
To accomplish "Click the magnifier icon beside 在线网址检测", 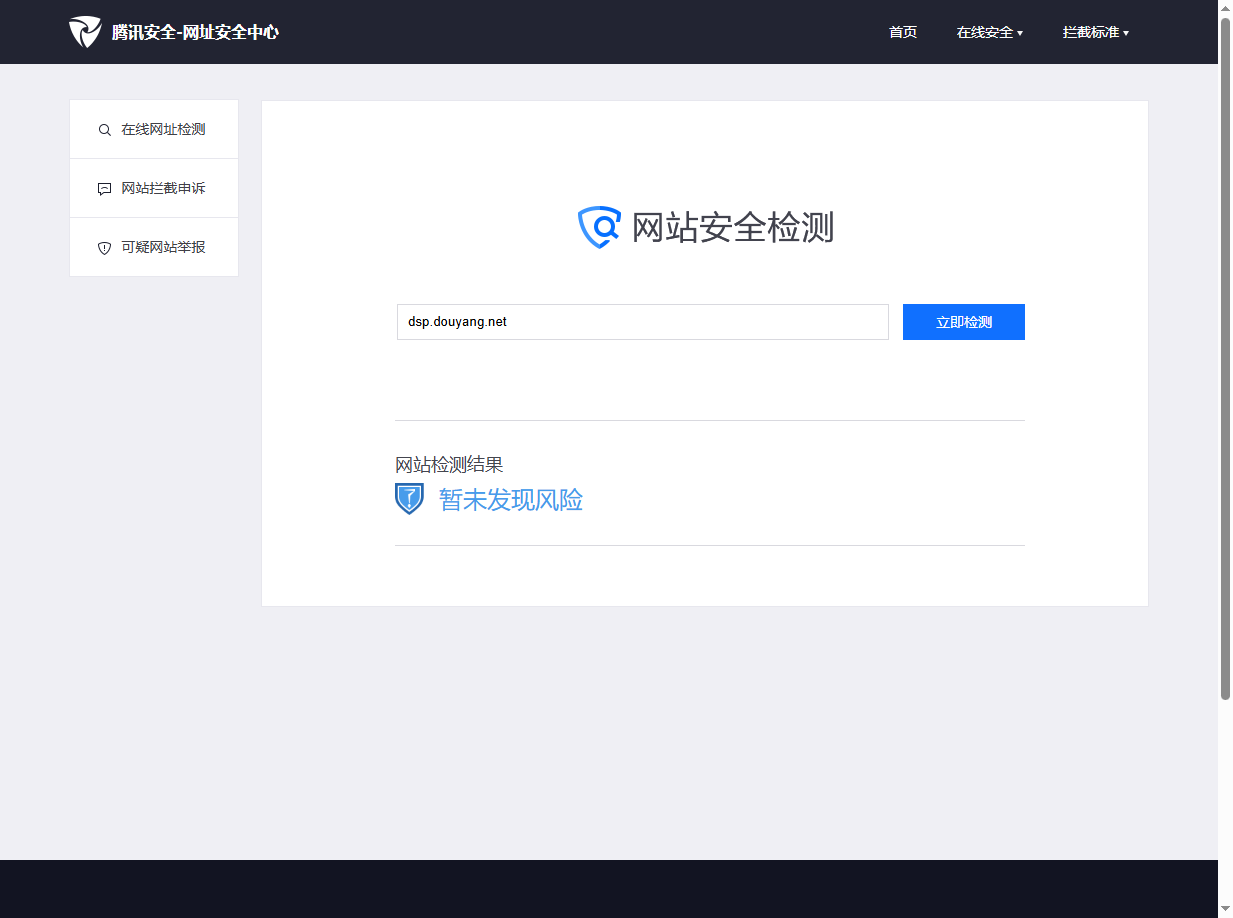I will click(104, 130).
